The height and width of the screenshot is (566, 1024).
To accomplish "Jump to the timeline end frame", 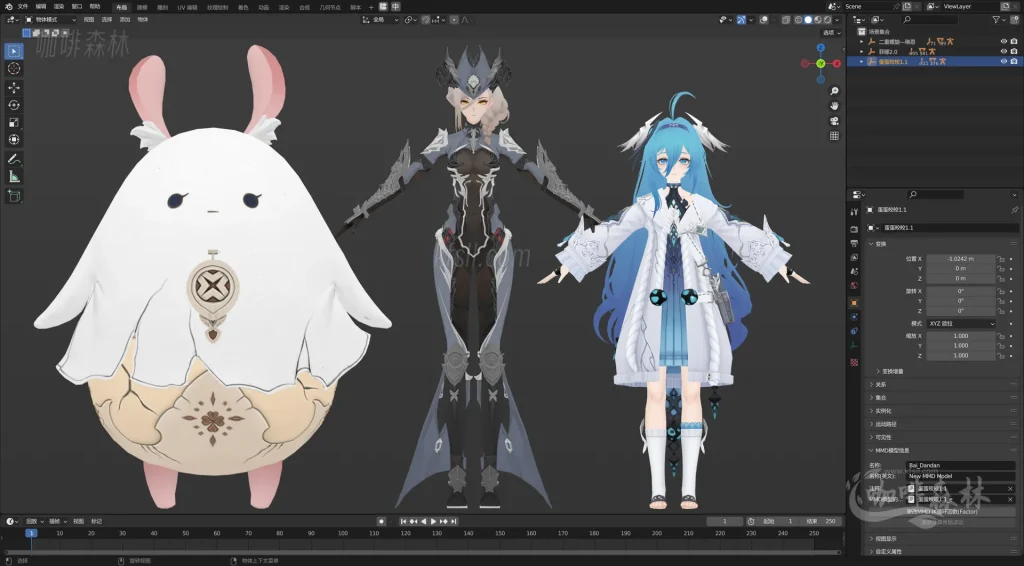I will pyautogui.click(x=454, y=521).
